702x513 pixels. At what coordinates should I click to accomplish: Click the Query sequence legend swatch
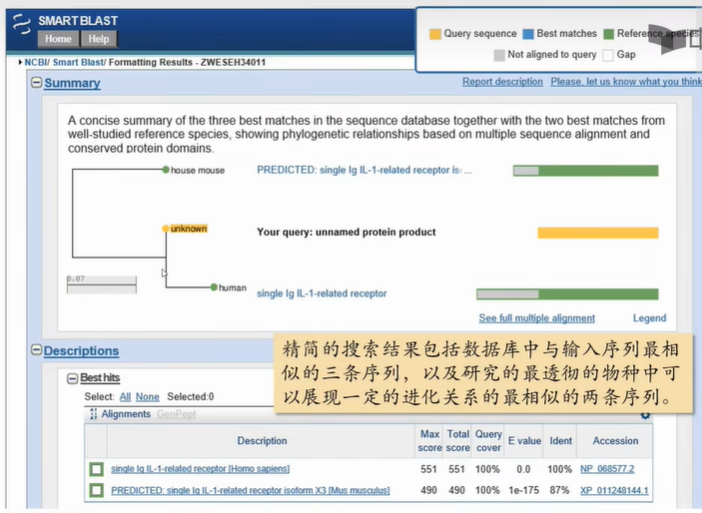(x=435, y=34)
